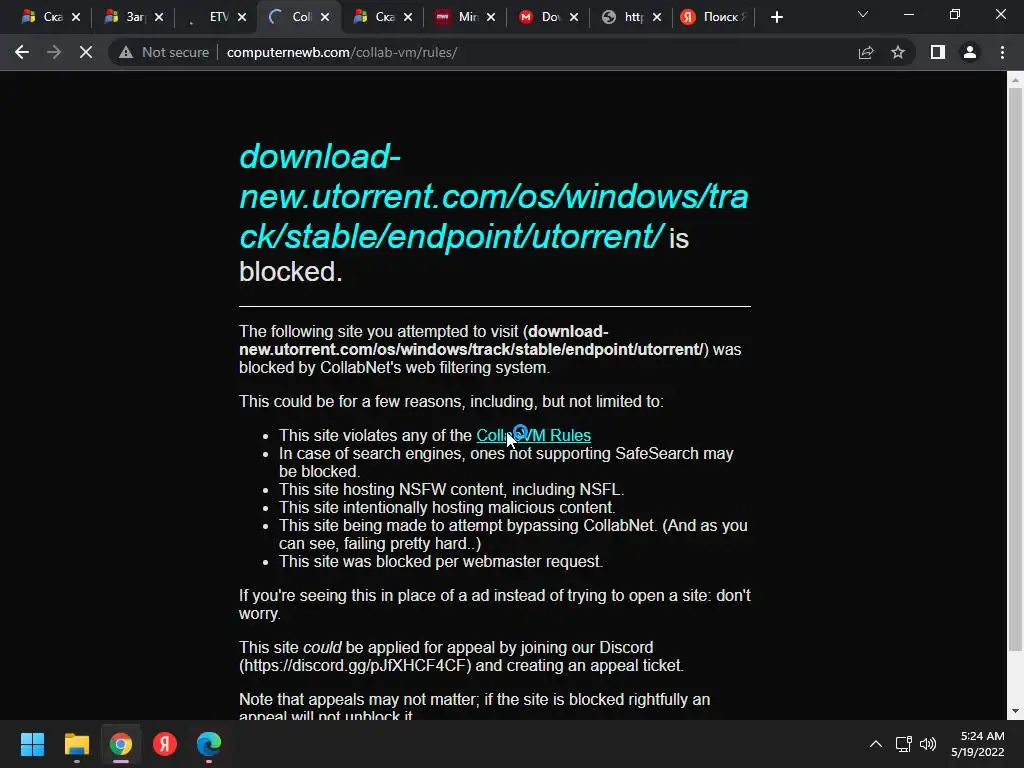Click the blocked utorrent URL heading

tap(493, 197)
